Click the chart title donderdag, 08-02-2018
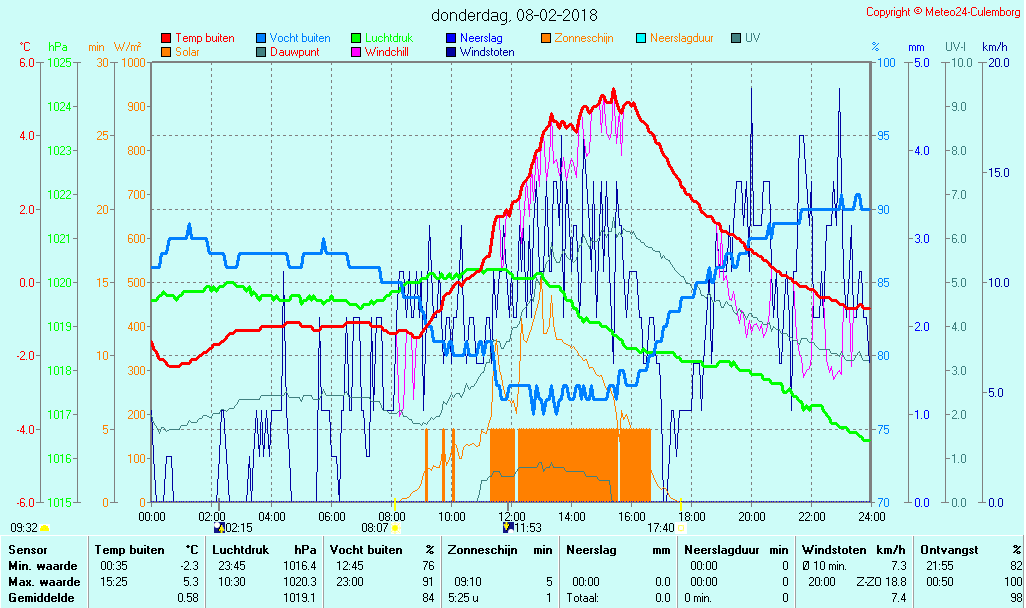Screen dimensions: 1026x608 click(514, 15)
